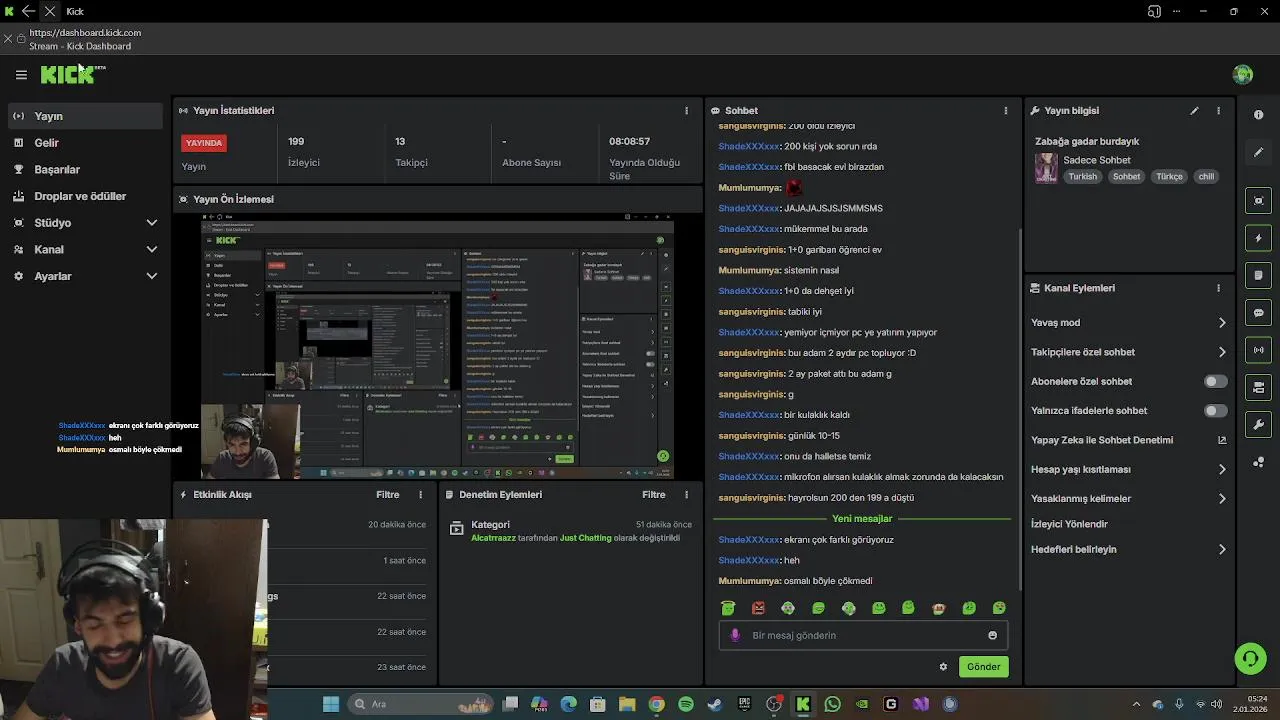1280x720 pixels.
Task: Open Gelir in sidebar
Action: pyautogui.click(x=85, y=143)
